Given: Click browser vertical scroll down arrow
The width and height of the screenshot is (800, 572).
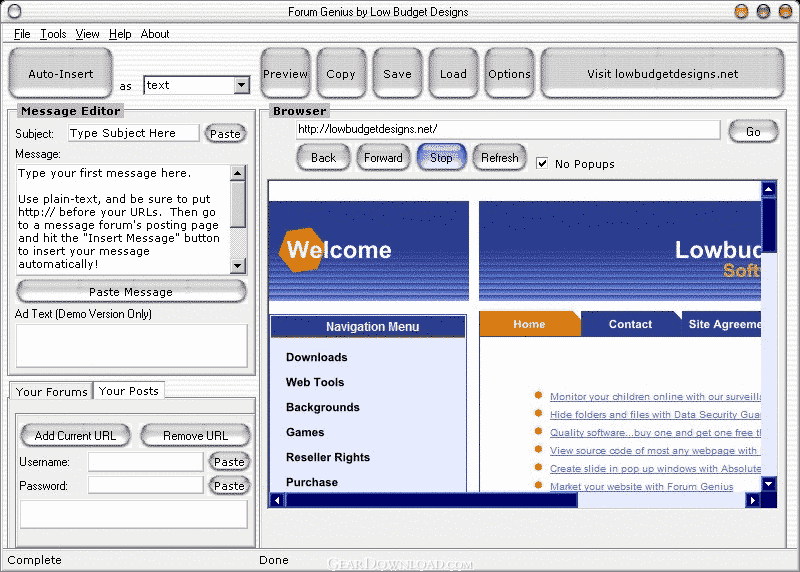Looking at the screenshot, I should (x=769, y=483).
